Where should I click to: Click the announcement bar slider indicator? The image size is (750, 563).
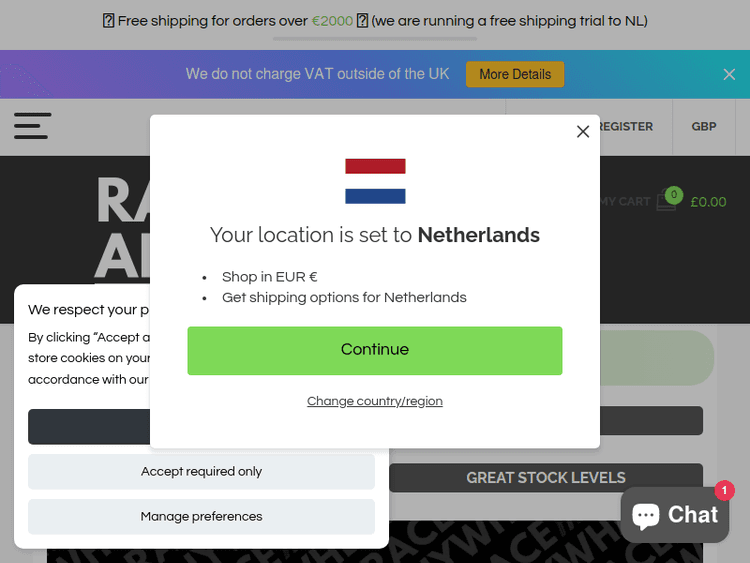coord(375,39)
